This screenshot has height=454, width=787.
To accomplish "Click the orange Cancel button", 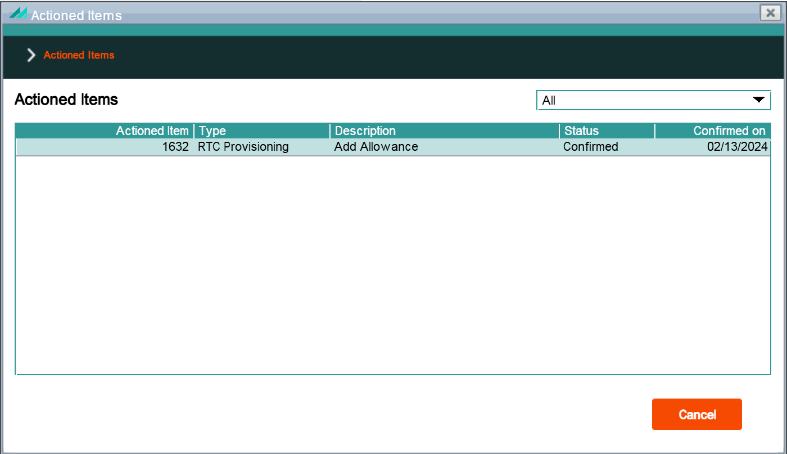I will pos(697,414).
